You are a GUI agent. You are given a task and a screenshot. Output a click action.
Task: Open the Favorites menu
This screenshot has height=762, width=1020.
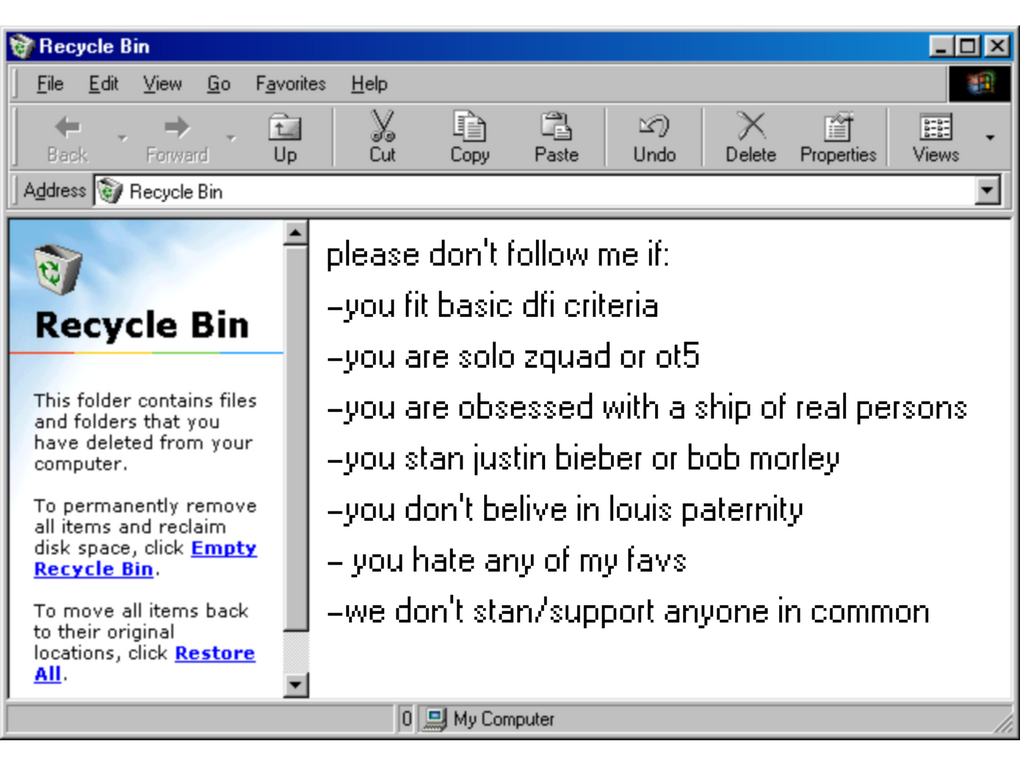pyautogui.click(x=290, y=84)
